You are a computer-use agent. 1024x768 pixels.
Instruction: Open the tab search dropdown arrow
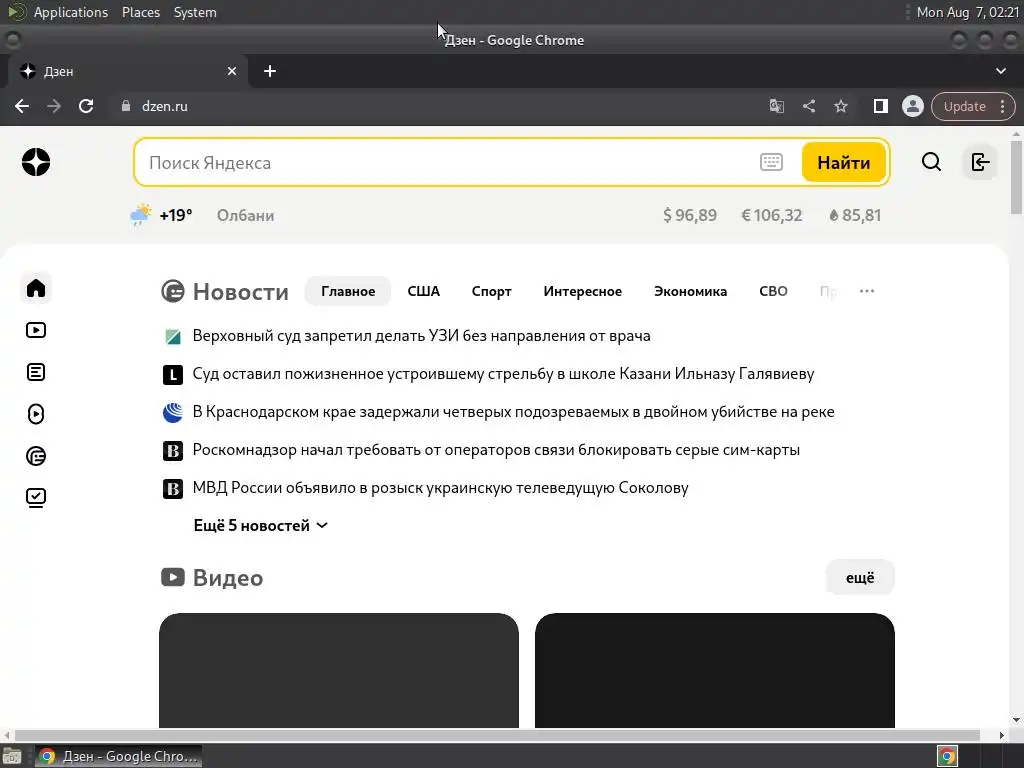click(x=1000, y=71)
